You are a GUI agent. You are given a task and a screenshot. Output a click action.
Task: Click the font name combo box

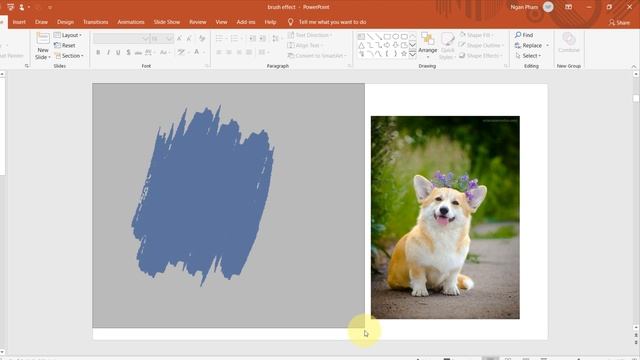point(121,39)
